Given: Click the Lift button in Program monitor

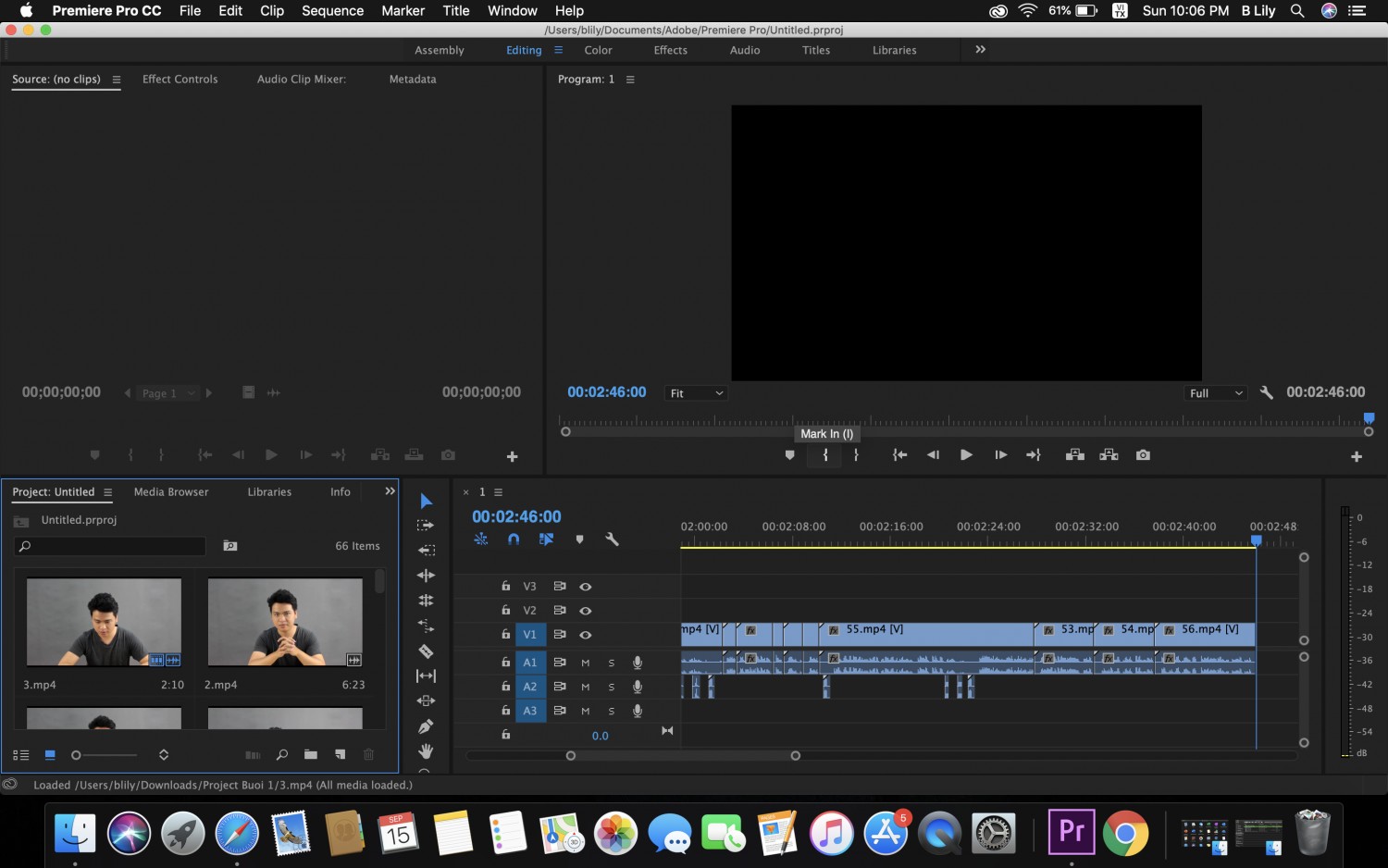Looking at the screenshot, I should [1074, 455].
